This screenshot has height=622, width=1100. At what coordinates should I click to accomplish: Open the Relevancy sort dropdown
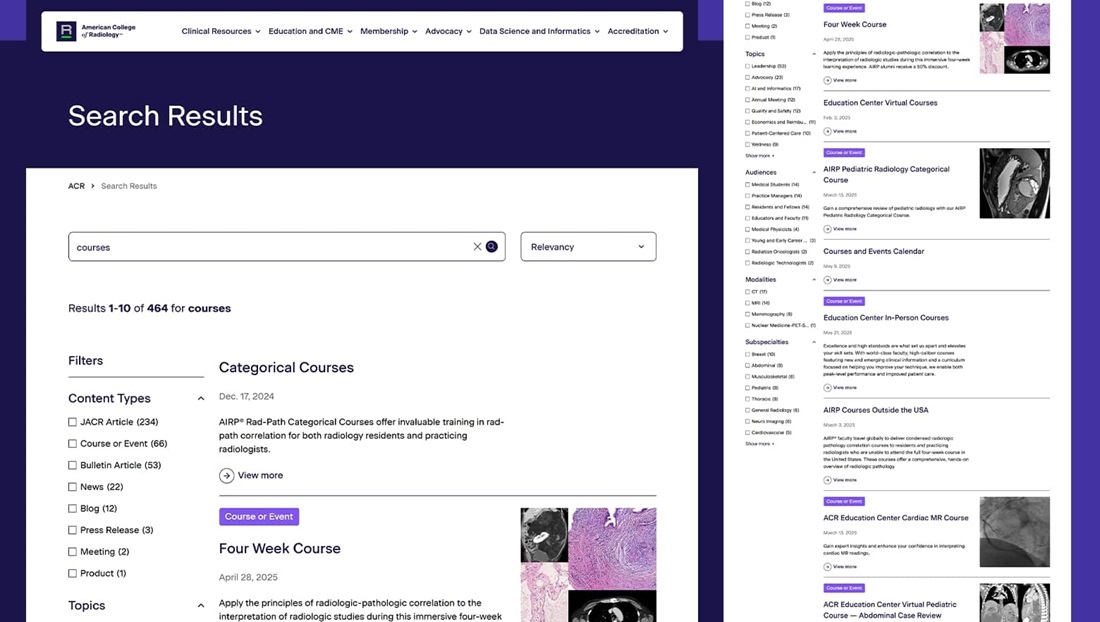(x=588, y=246)
